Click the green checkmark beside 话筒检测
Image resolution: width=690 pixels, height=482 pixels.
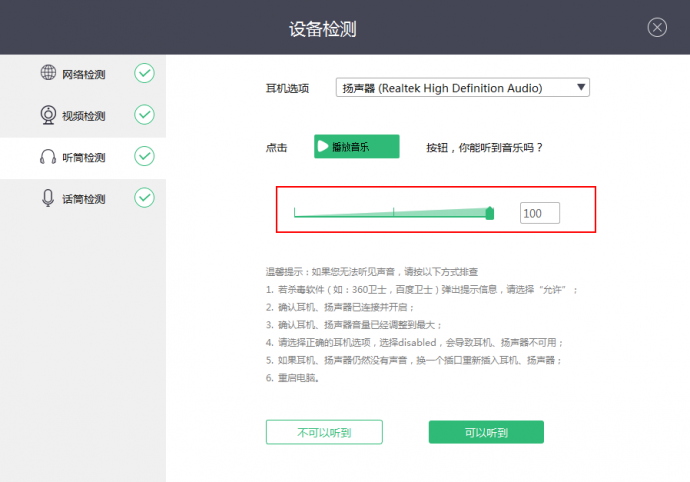coord(145,198)
